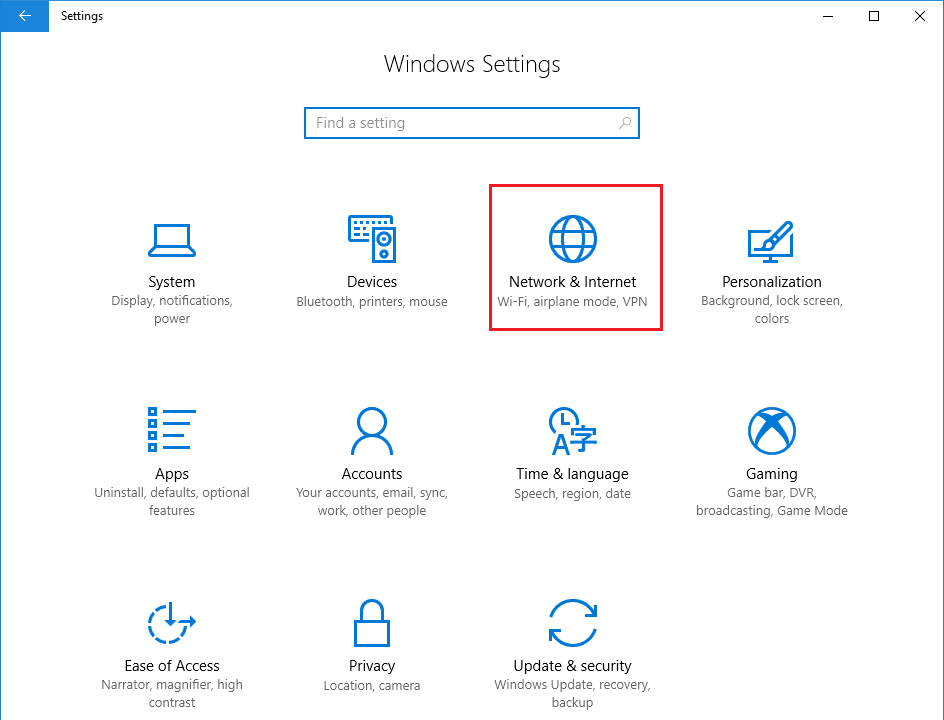Click the "Windows Update, recovery, backup" description
This screenshot has width=944, height=720.
coord(573,693)
